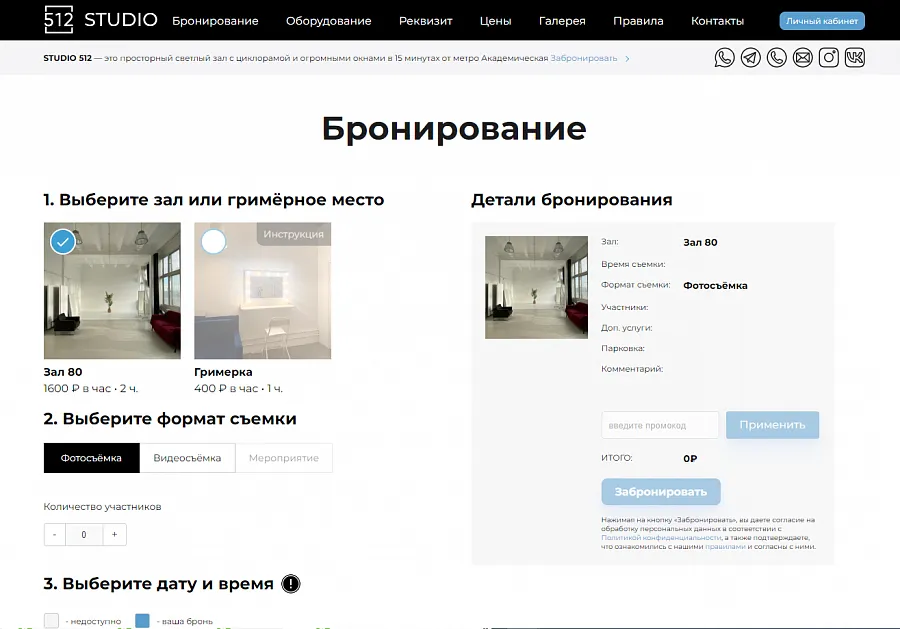Click the Зал 80 hall photo

click(112, 291)
